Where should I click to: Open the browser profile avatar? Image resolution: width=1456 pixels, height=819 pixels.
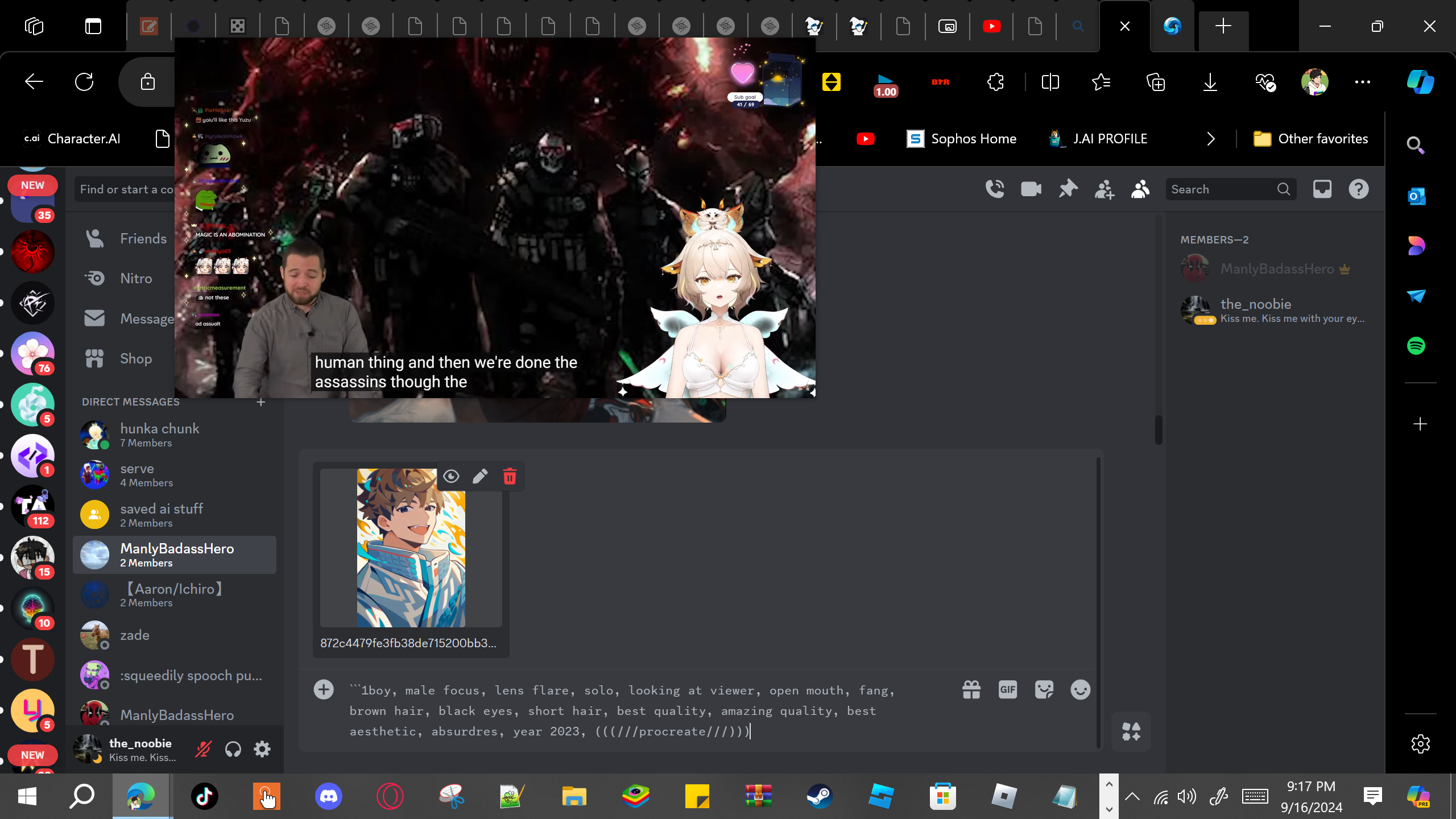click(x=1314, y=82)
